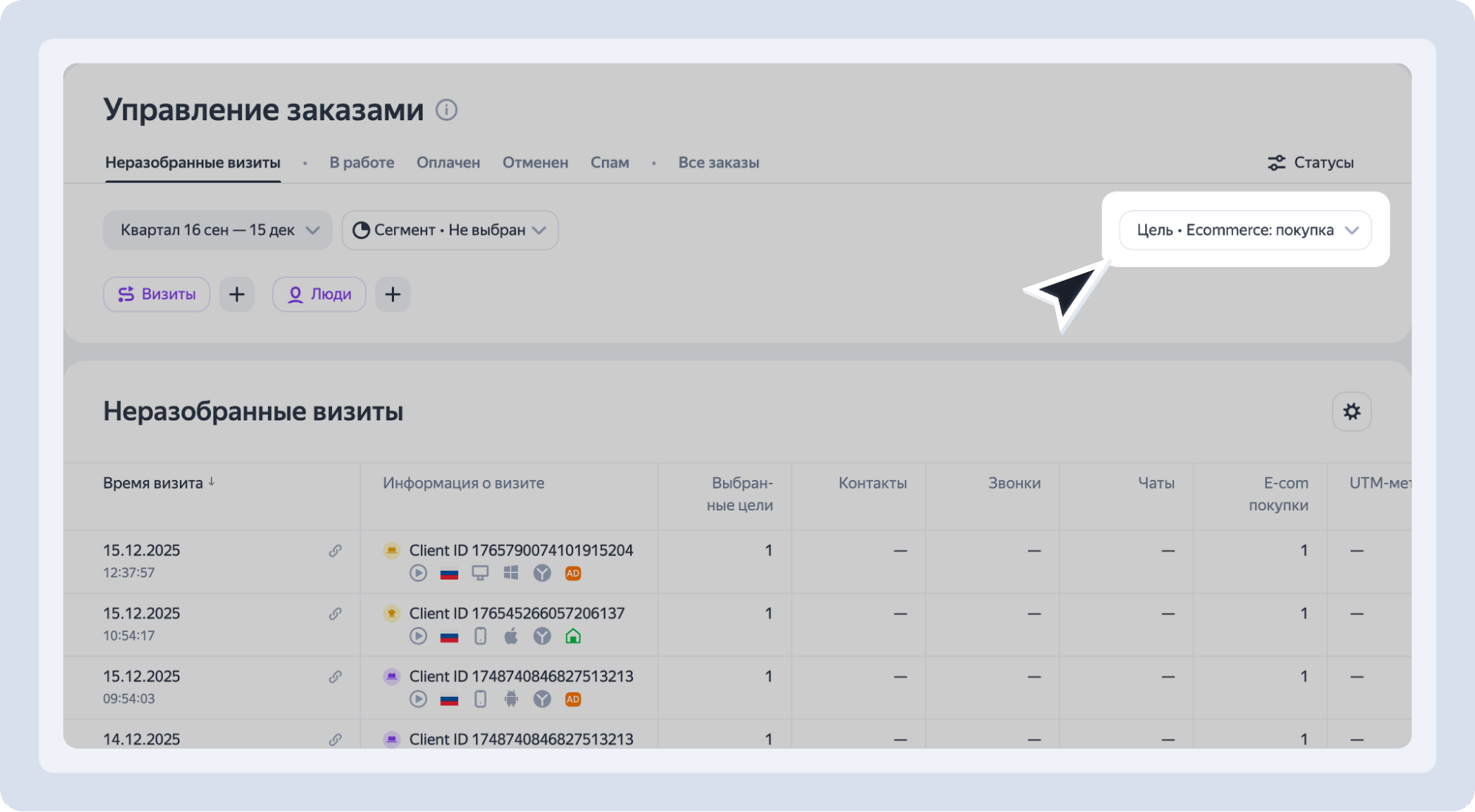This screenshot has width=1475, height=812.
Task: Switch to the В работе tab
Action: tap(362, 162)
